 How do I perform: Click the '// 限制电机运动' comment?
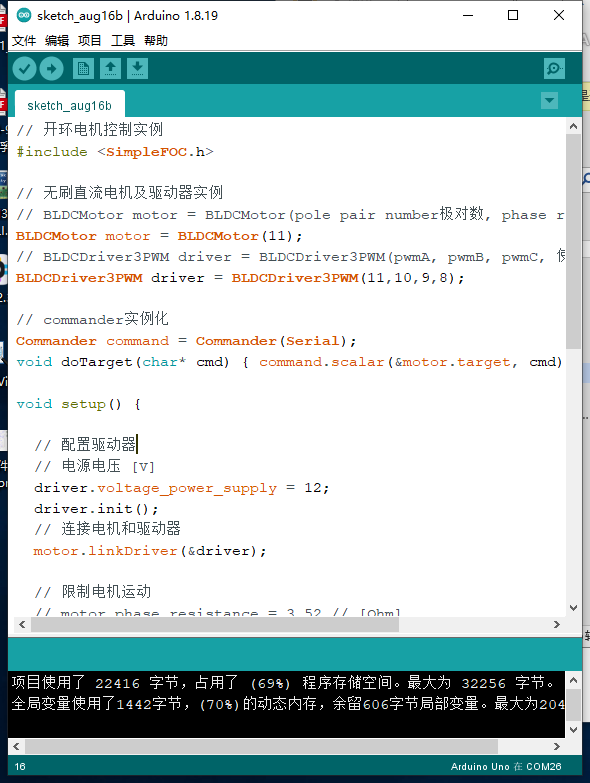point(92,592)
